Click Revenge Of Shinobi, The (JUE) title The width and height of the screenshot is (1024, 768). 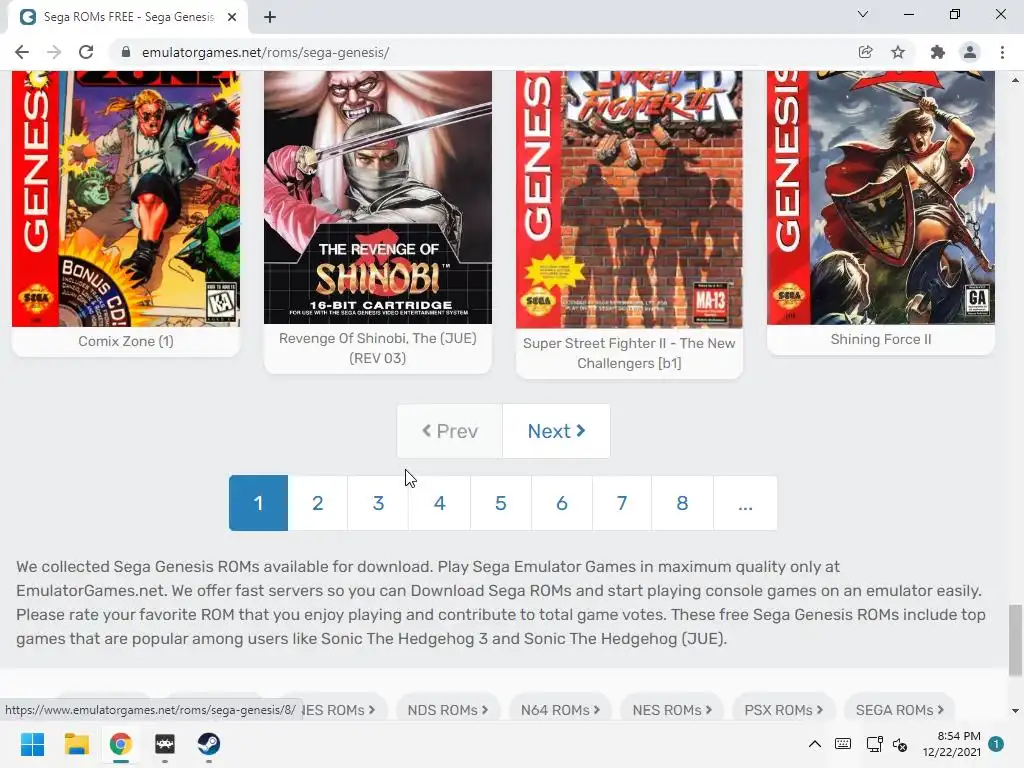coord(377,348)
